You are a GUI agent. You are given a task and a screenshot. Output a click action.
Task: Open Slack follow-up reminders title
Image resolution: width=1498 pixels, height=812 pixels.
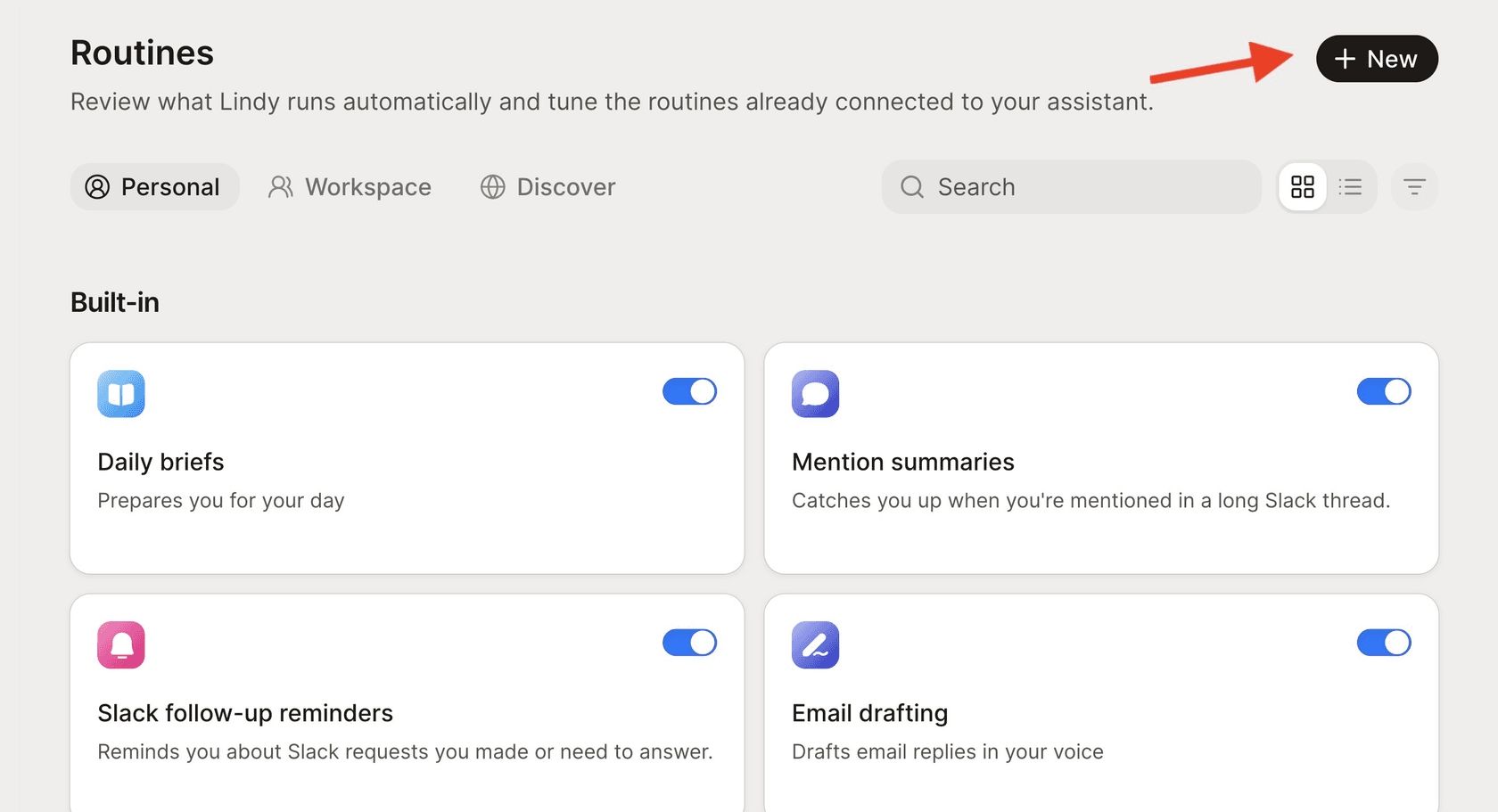pos(245,713)
